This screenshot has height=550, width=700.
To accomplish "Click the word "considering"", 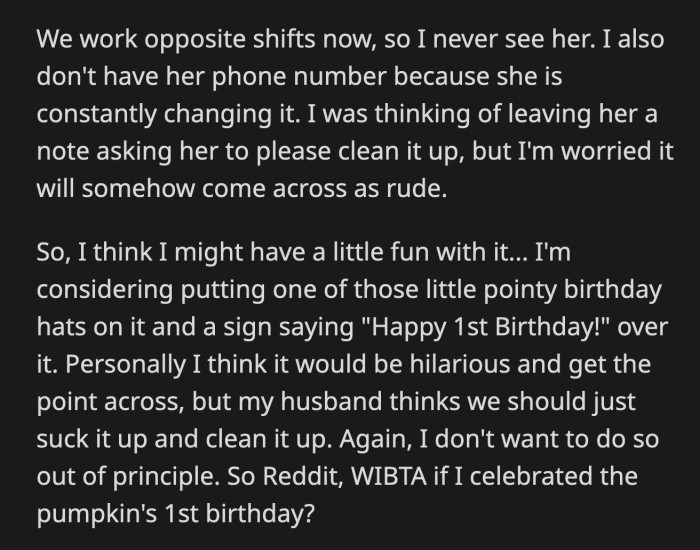I will (105, 291).
